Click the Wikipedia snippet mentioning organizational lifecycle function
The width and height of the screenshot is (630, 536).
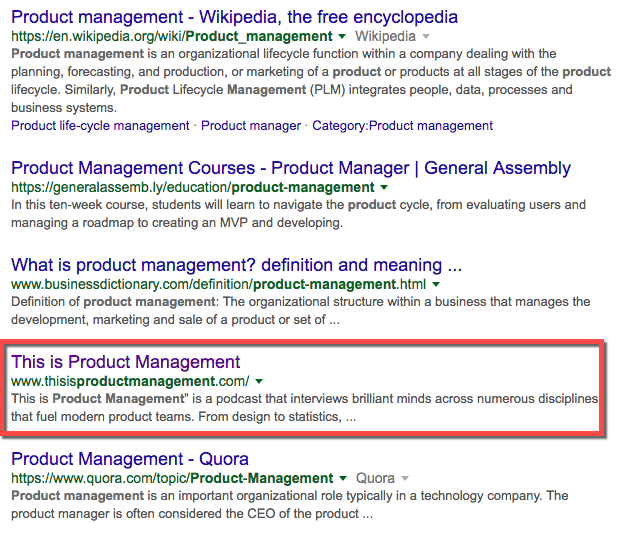(311, 80)
